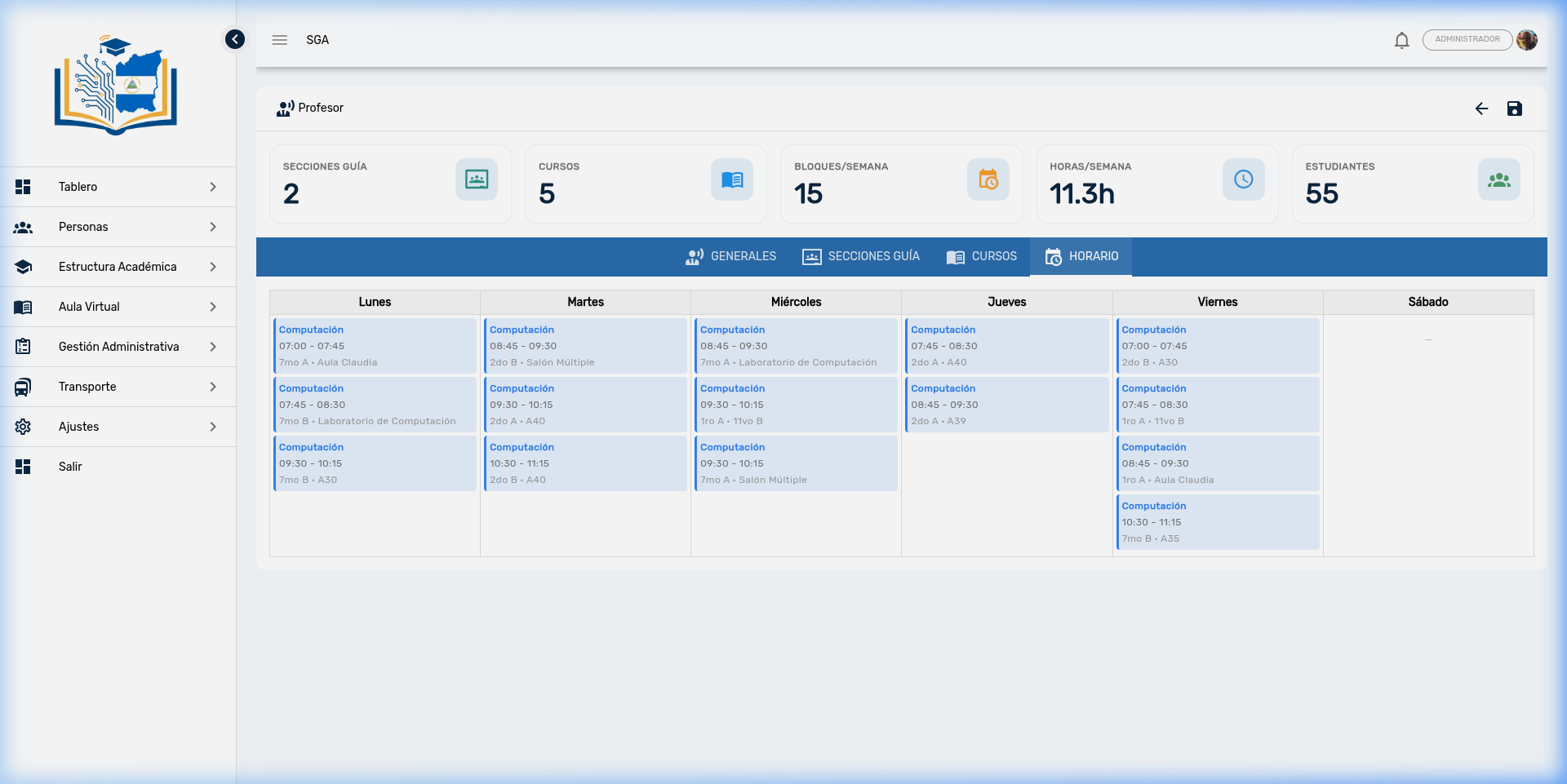Expand the Tablero menu chevron
Screen dimensions: 1567x784
pyautogui.click(x=213, y=187)
